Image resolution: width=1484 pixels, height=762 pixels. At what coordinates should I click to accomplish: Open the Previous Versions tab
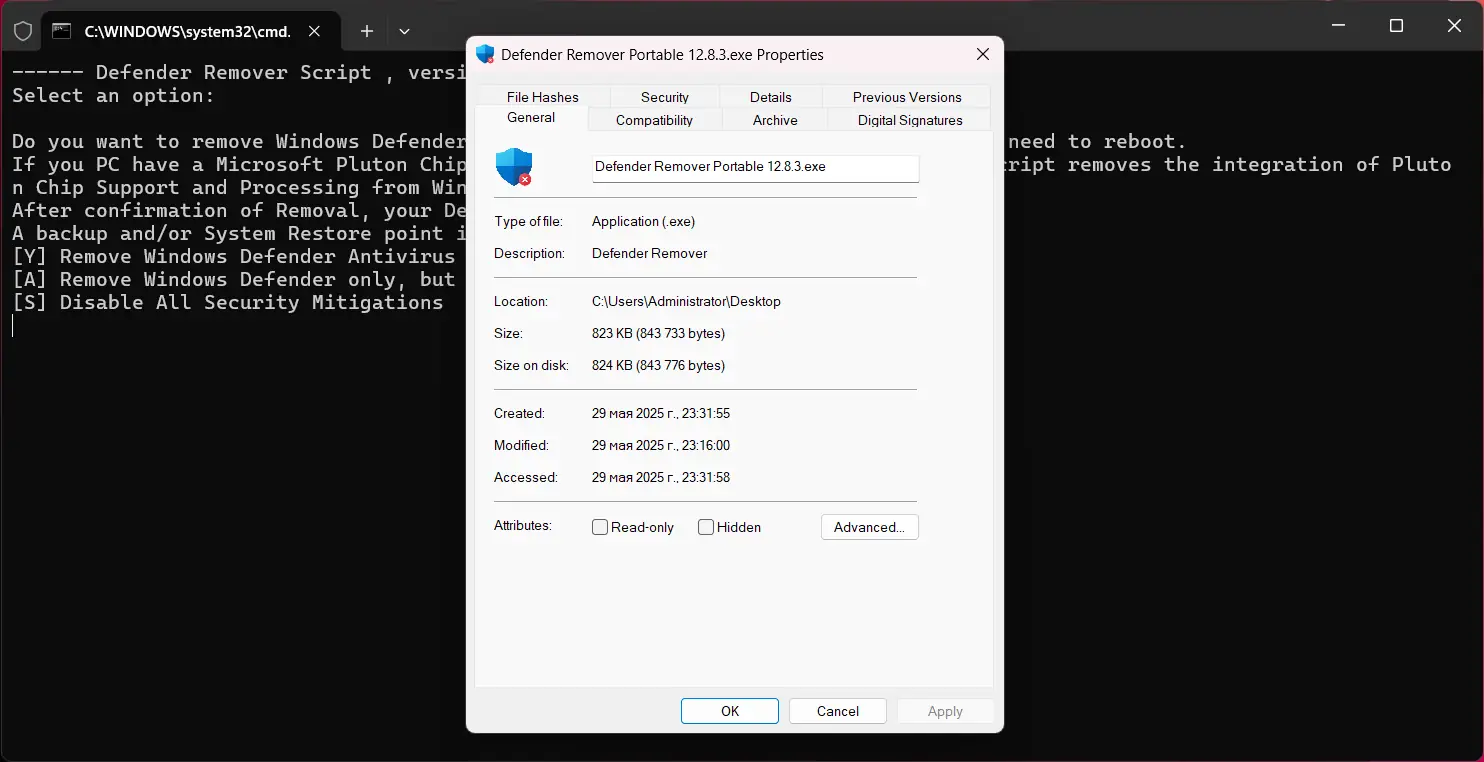[907, 97]
